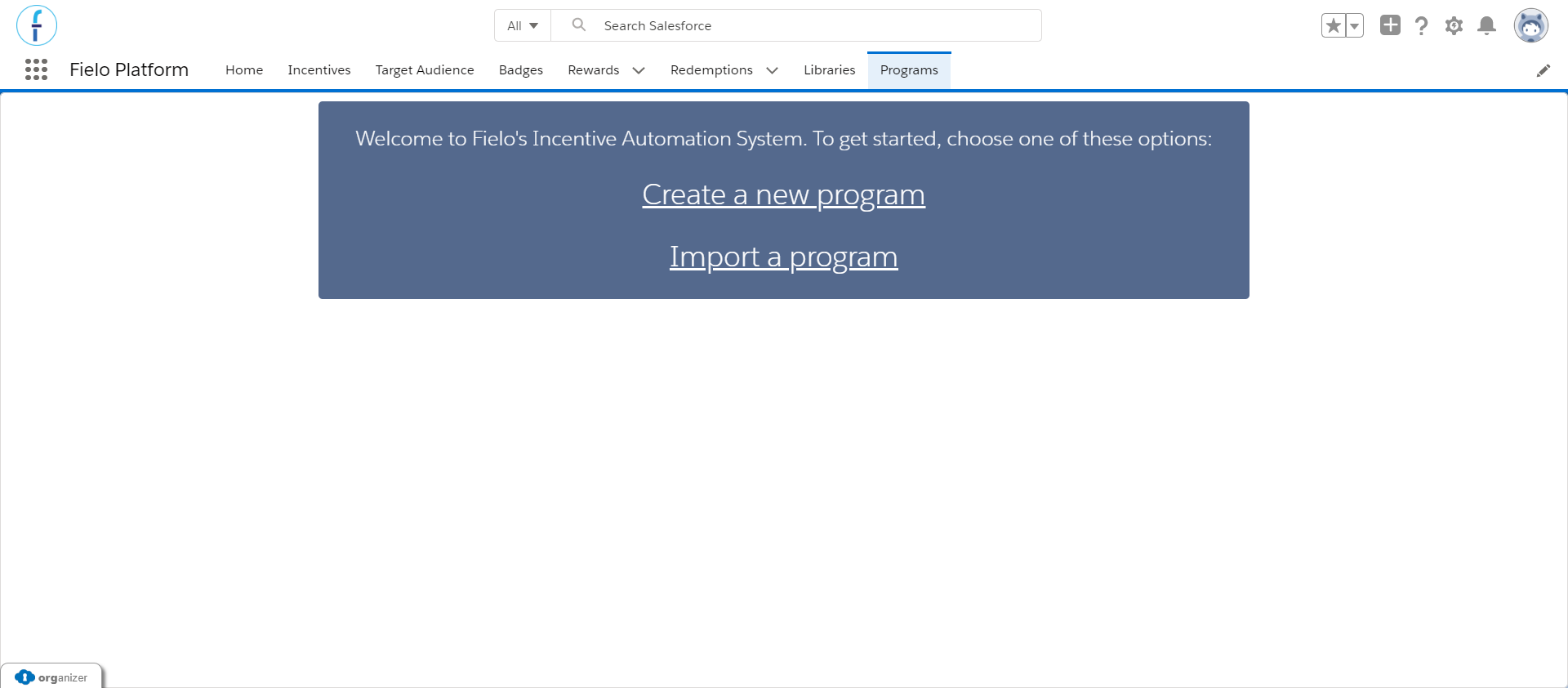Switch to the Incentives tab
The width and height of the screenshot is (1568, 688).
click(x=319, y=70)
